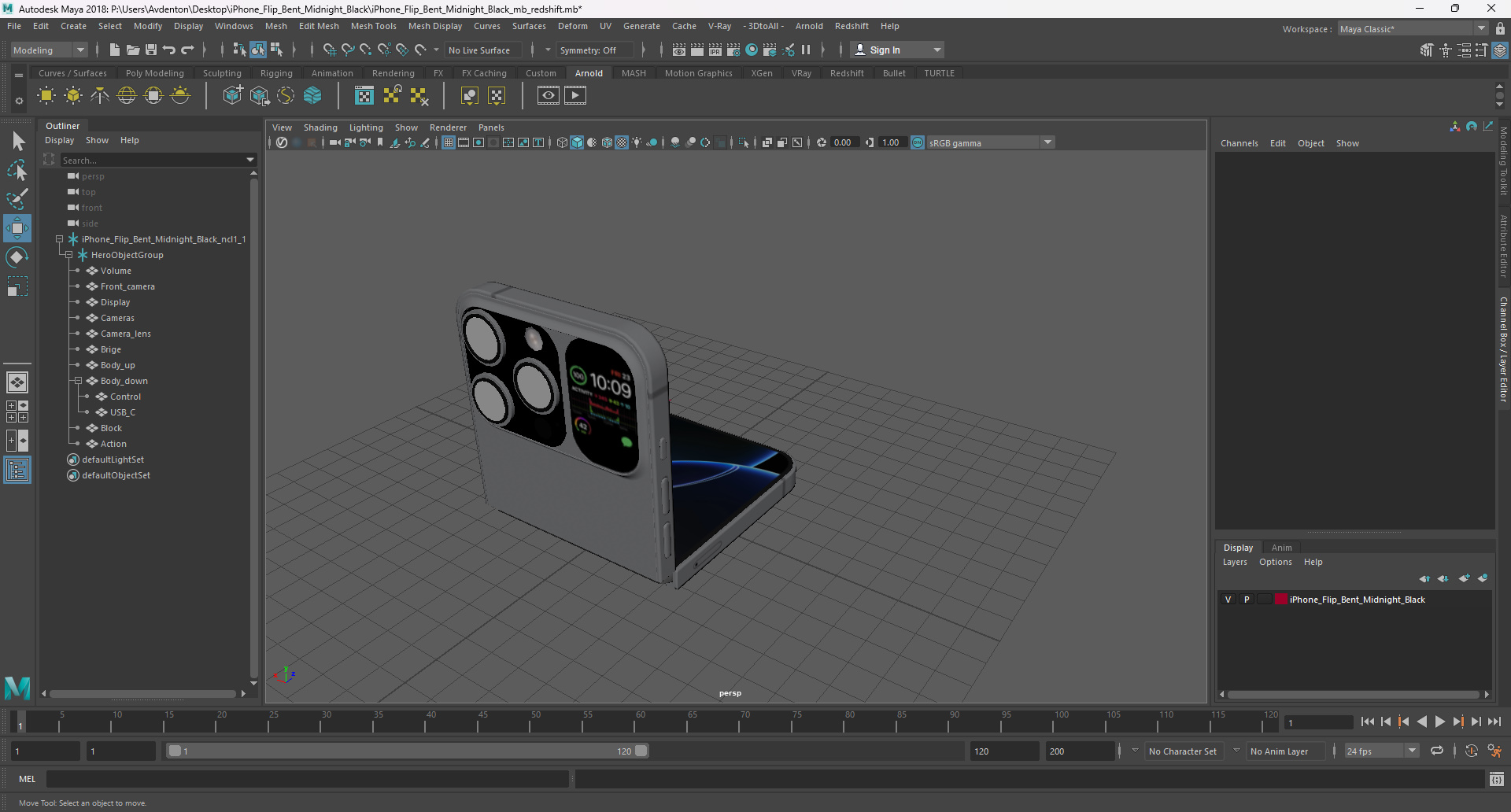Toggle sRGB gamma color management button

pos(918,142)
